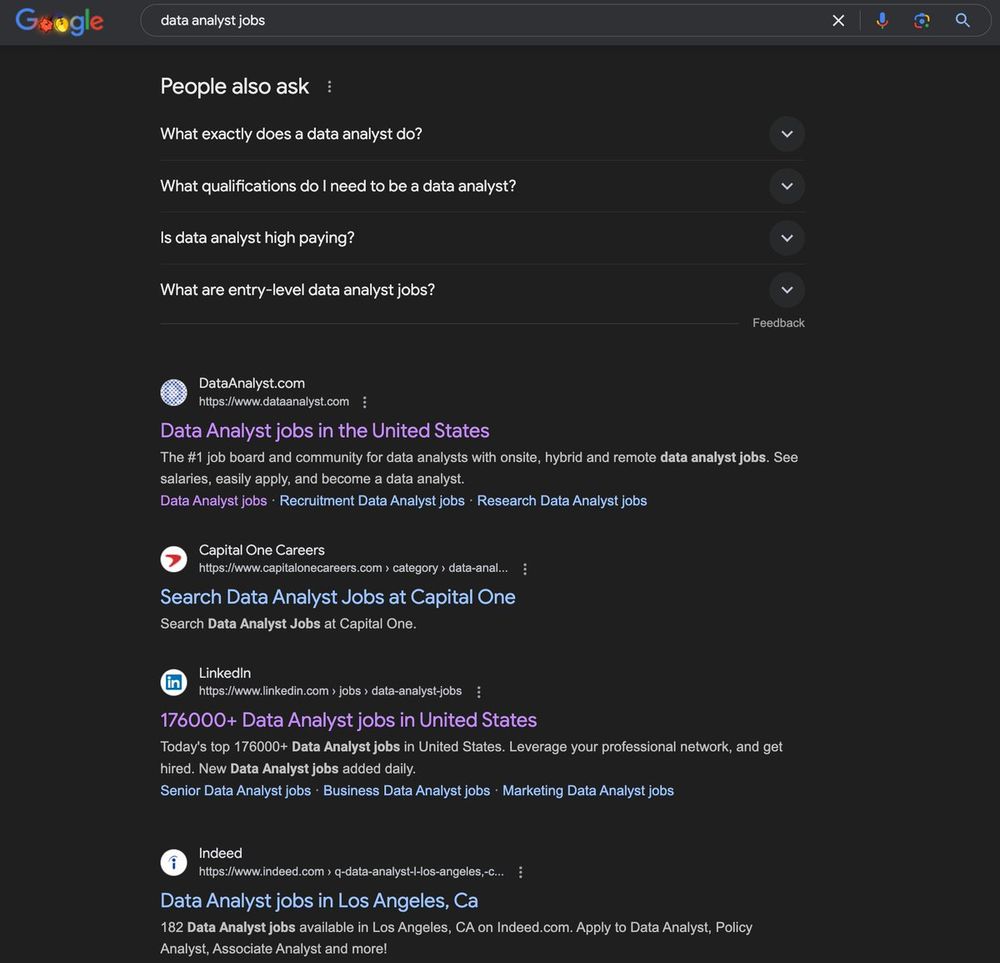1000x963 pixels.
Task: Open Google Lens image search icon
Action: pos(922,20)
